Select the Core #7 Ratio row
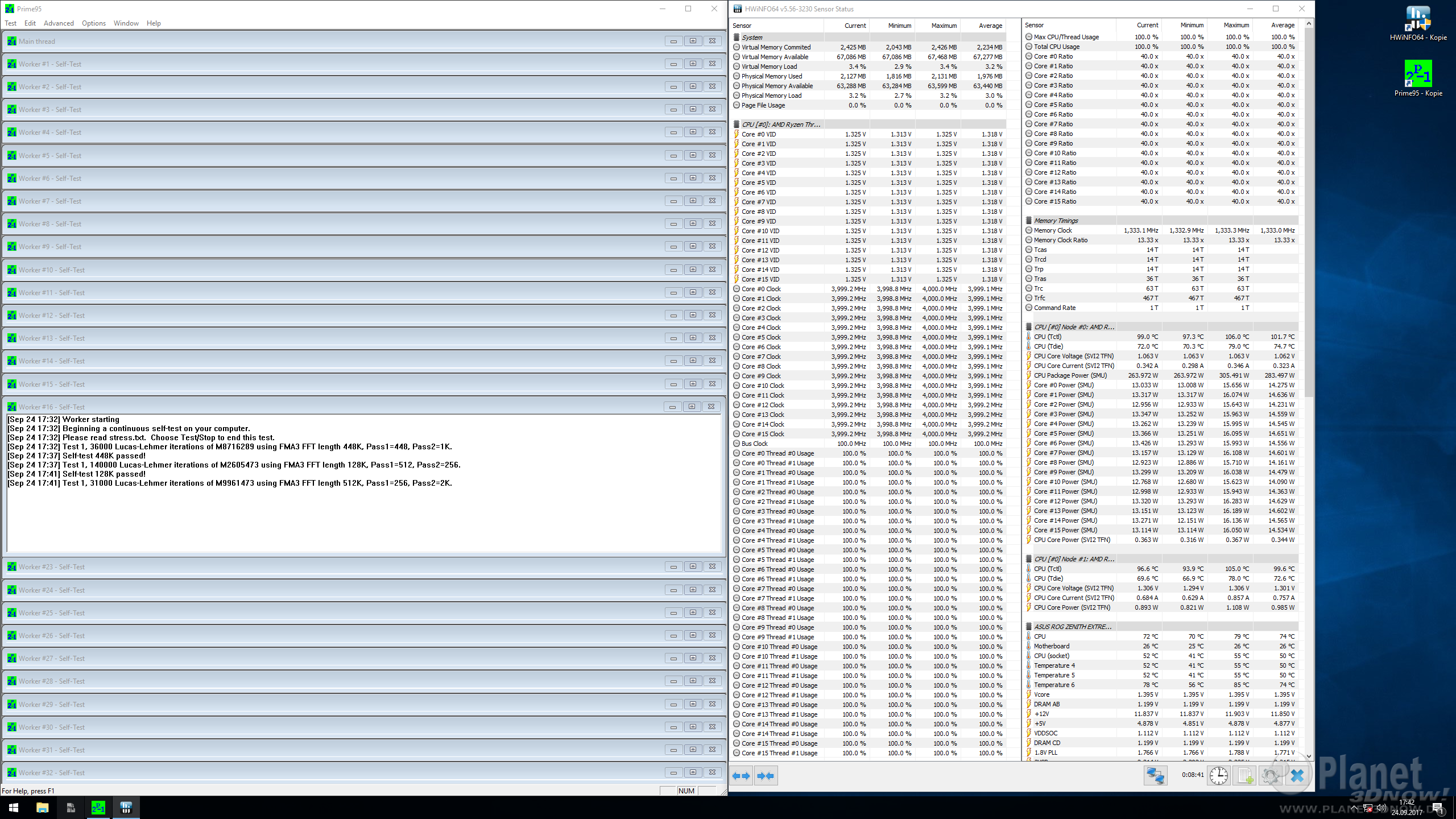1456x819 pixels. 1161,124
